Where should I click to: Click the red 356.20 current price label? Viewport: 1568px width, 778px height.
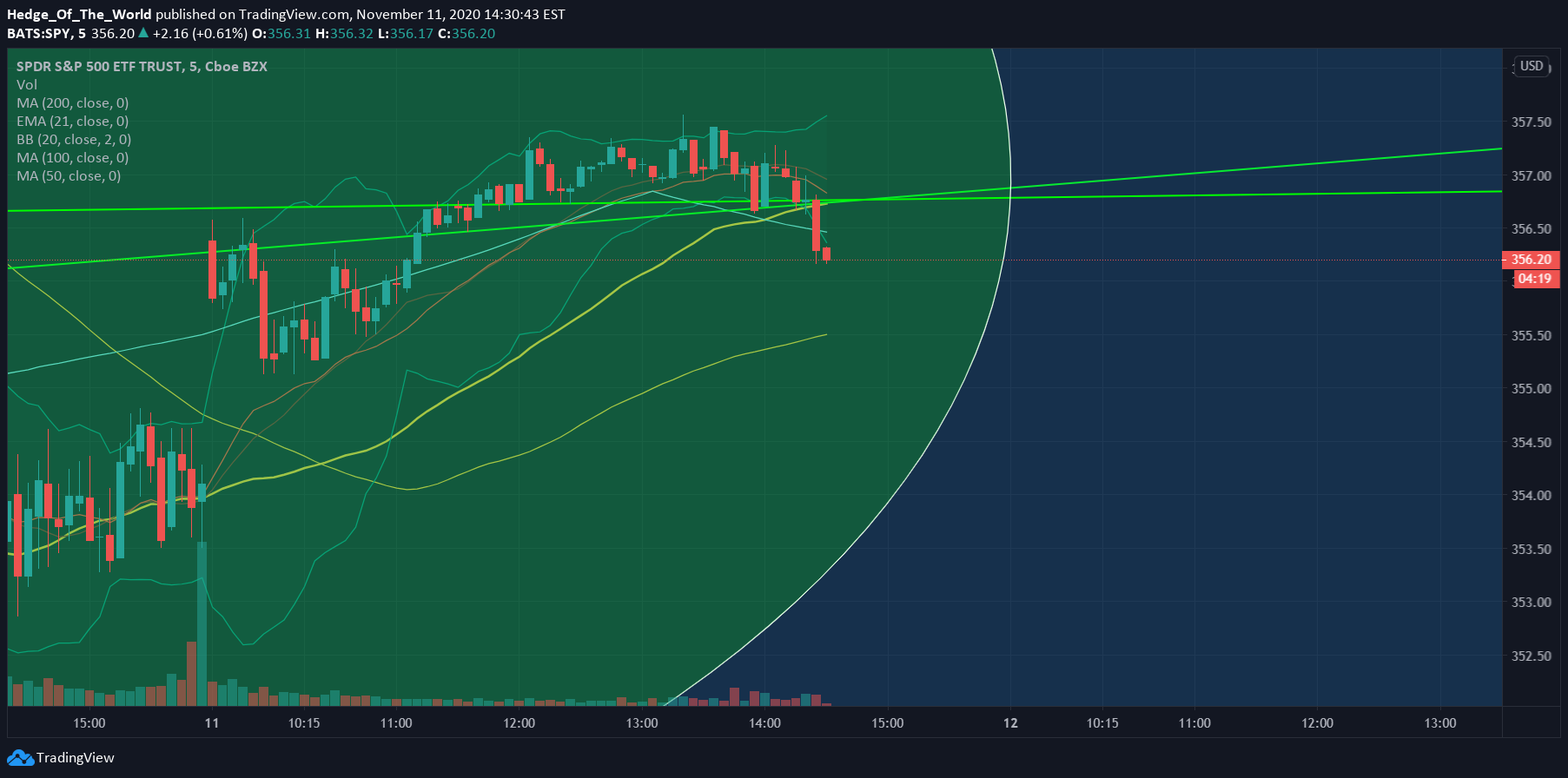coord(1531,260)
